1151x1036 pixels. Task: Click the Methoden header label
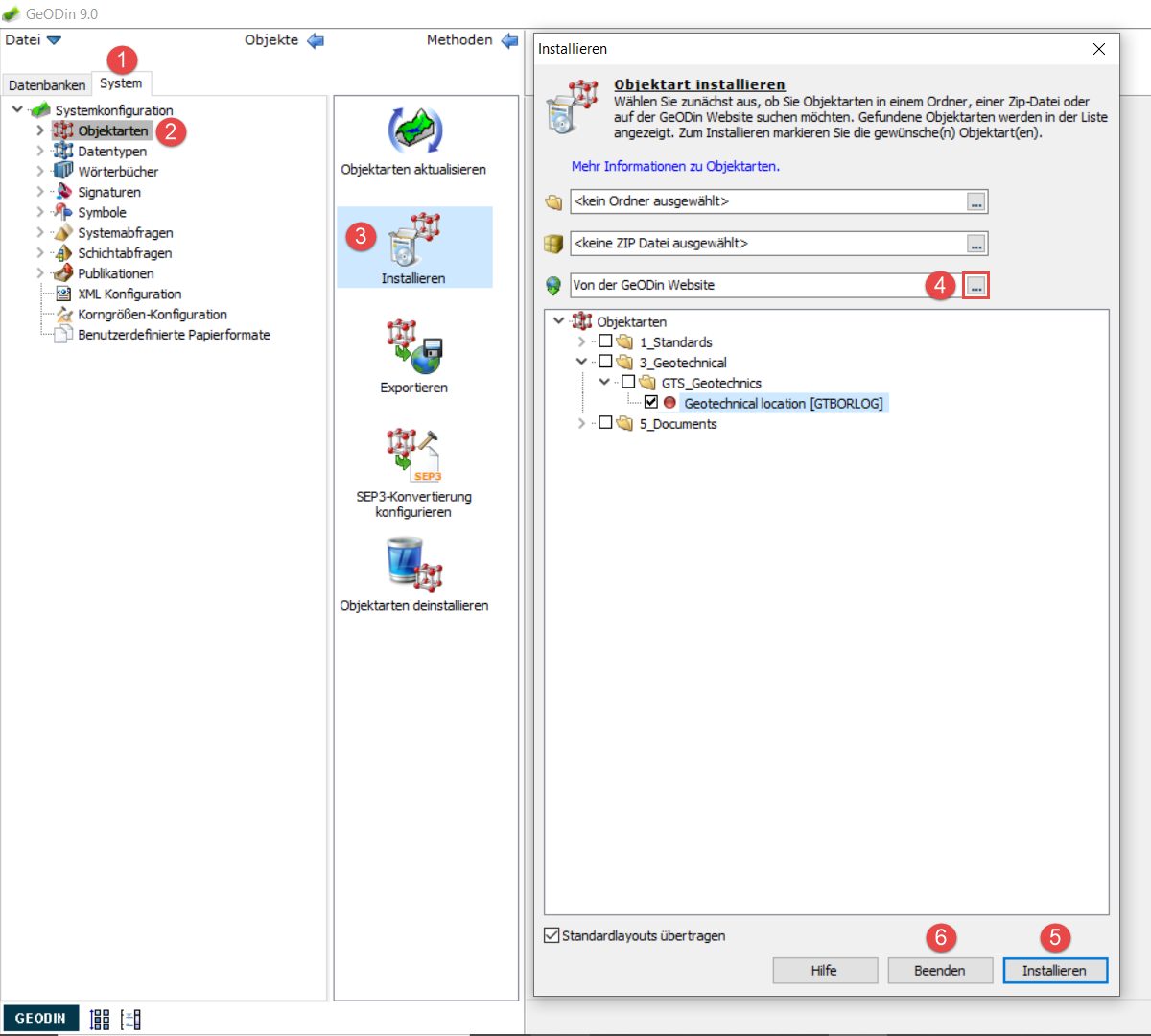[x=459, y=40]
